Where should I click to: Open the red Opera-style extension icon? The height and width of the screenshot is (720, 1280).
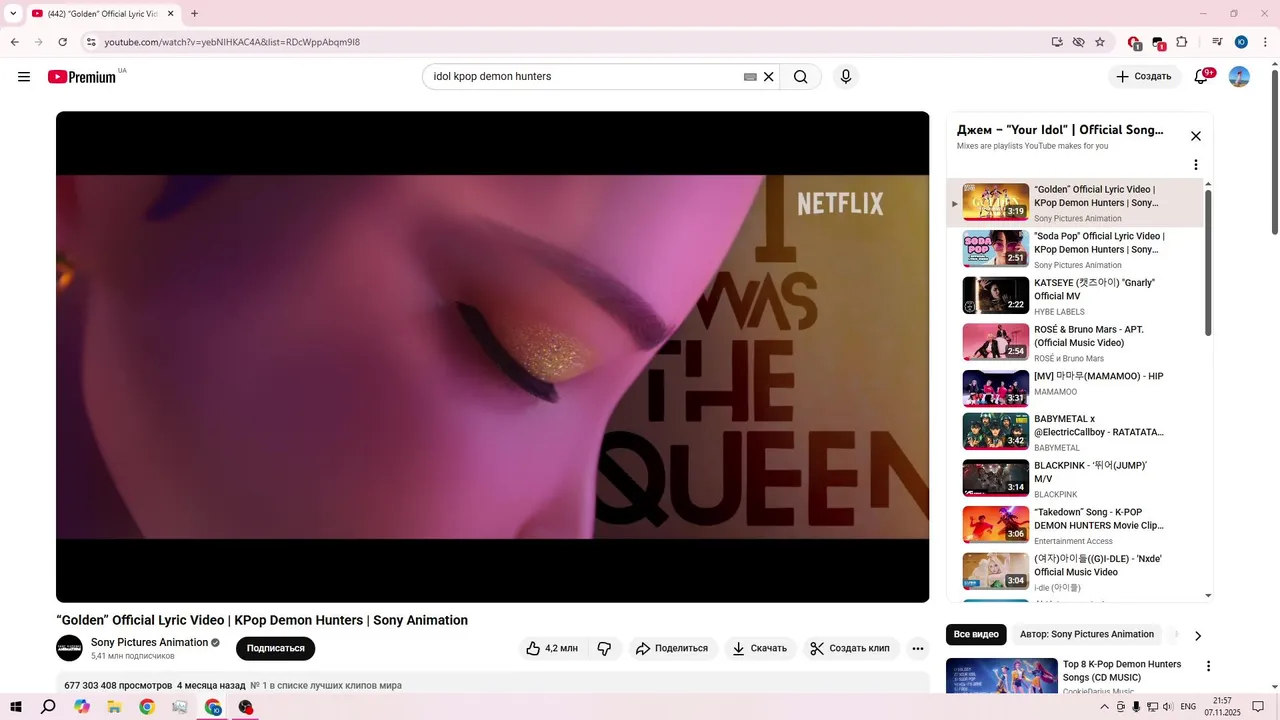click(1134, 42)
